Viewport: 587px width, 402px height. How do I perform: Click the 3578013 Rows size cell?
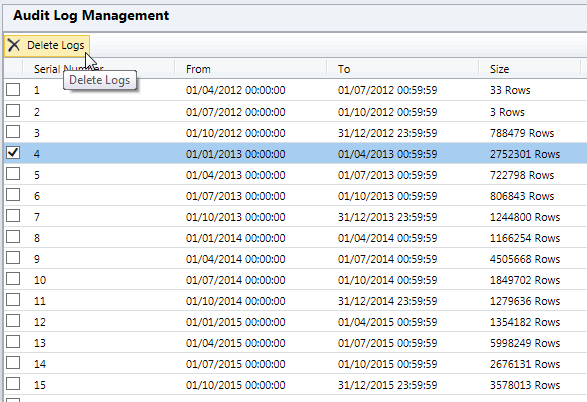(x=525, y=384)
